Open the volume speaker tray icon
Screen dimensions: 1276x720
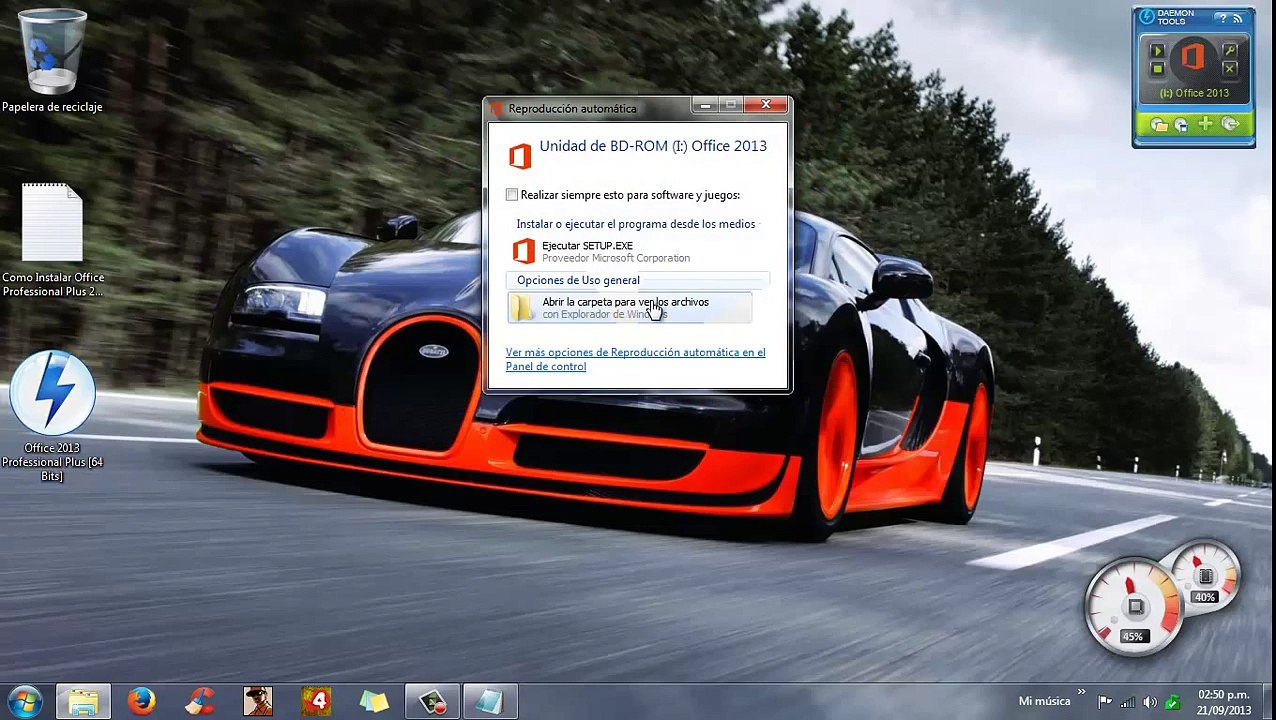pyautogui.click(x=1150, y=702)
